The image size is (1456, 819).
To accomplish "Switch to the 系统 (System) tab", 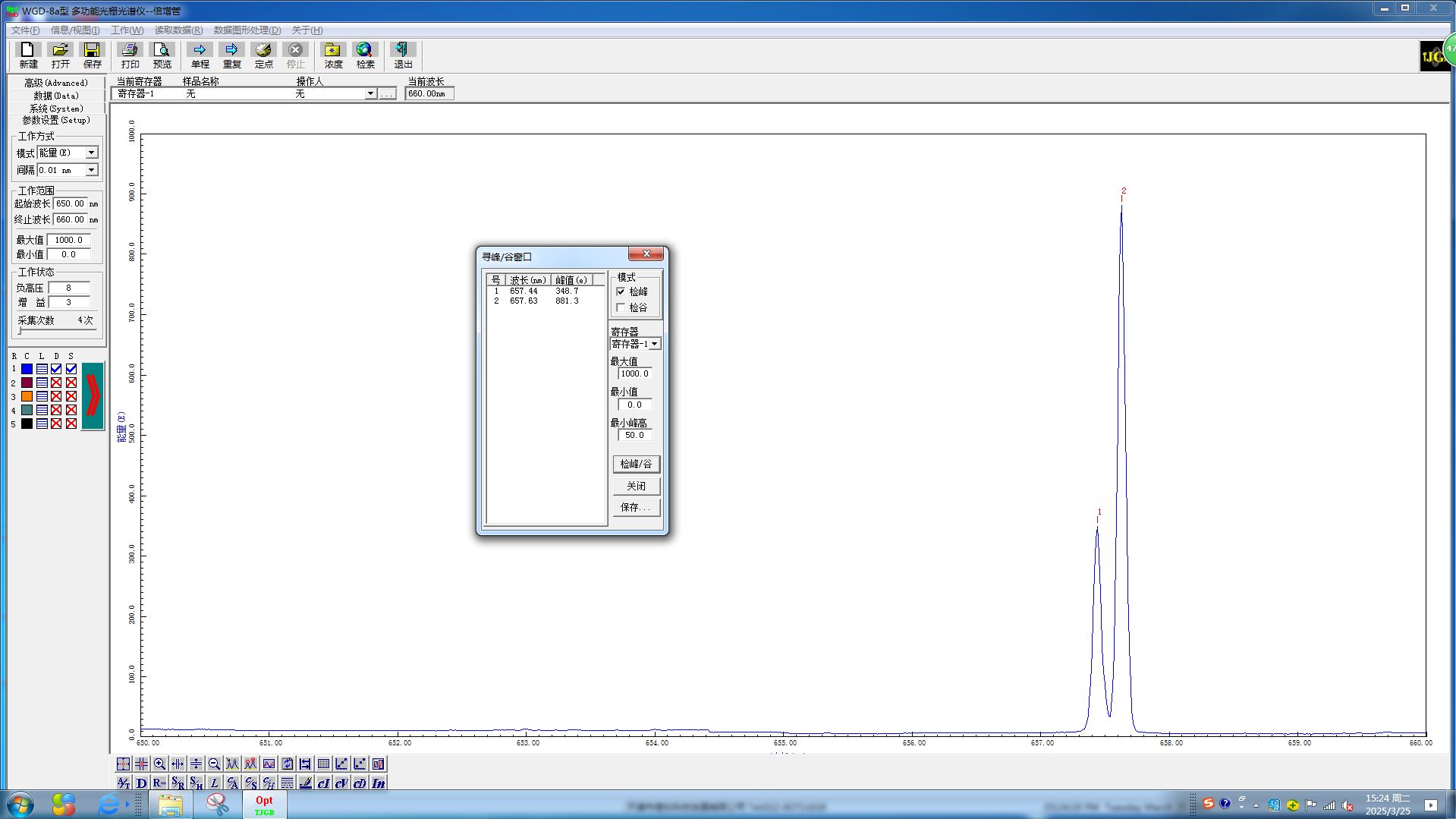I will tap(56, 109).
